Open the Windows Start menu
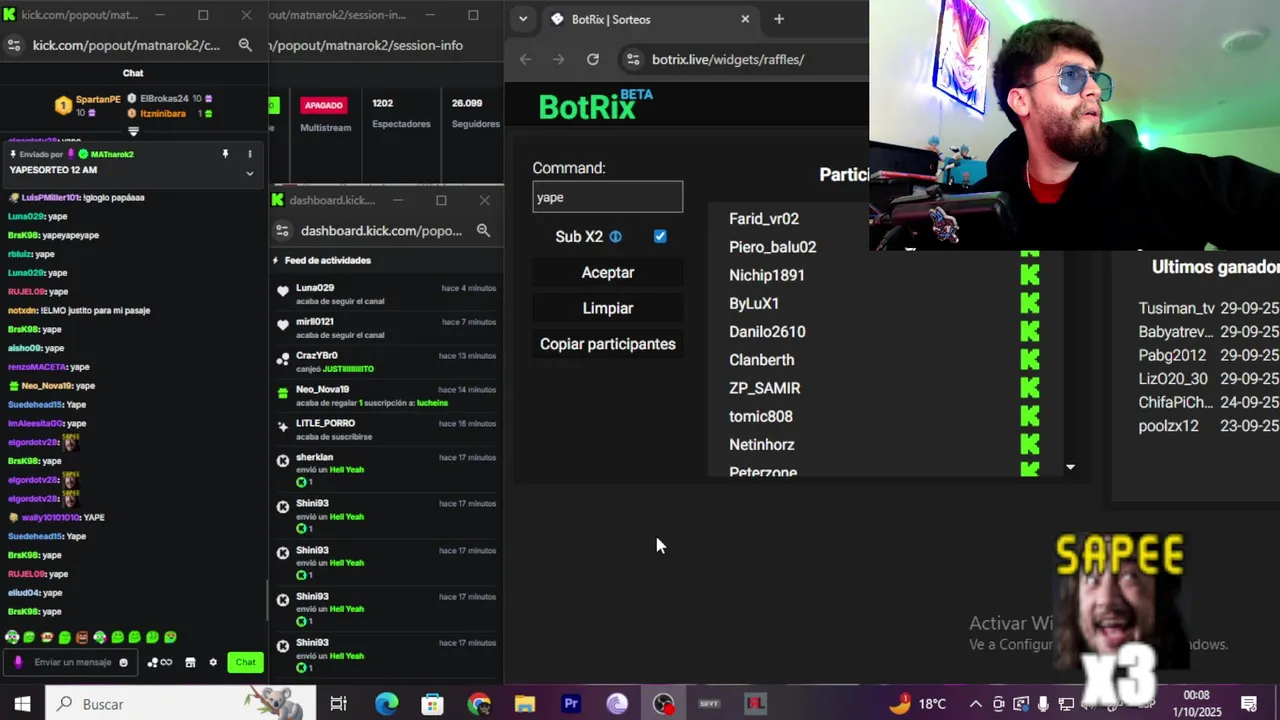1280x720 pixels. (x=22, y=704)
